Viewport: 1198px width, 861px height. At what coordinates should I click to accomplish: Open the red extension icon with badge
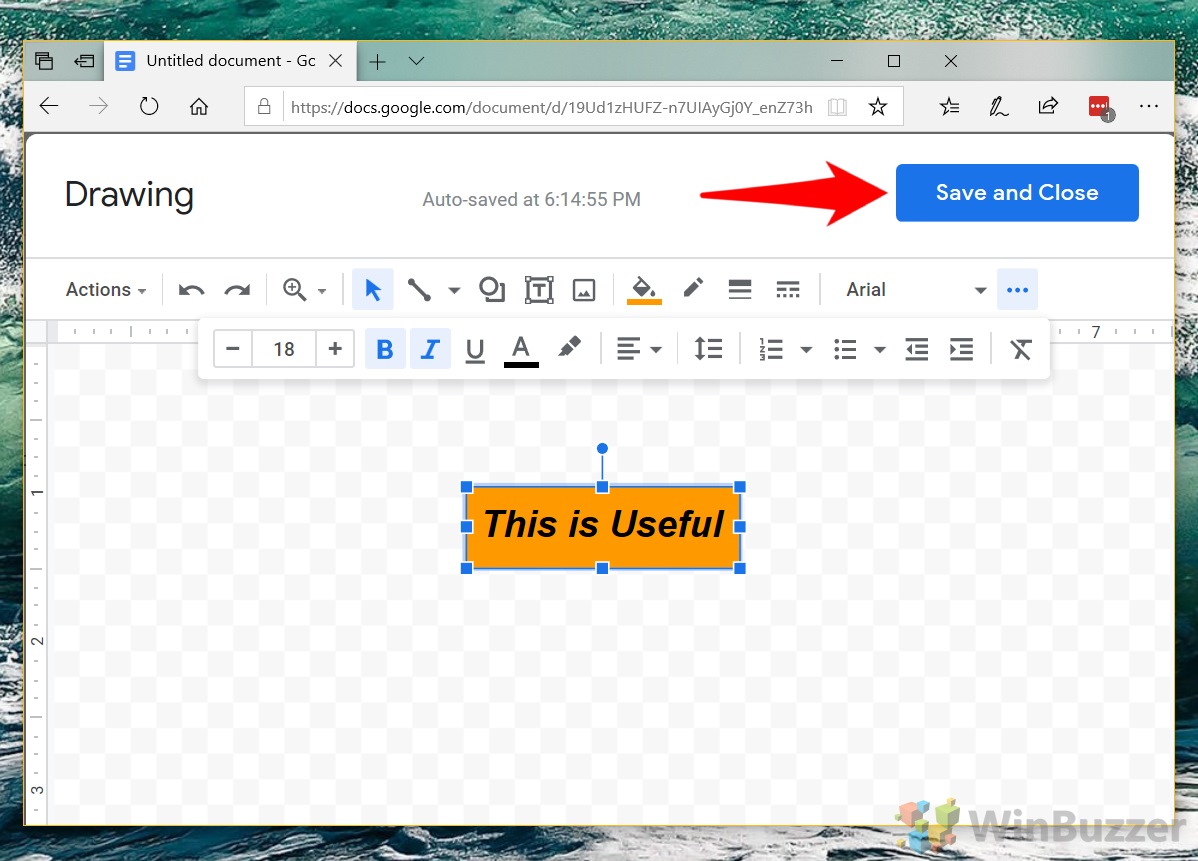pyautogui.click(x=1100, y=108)
